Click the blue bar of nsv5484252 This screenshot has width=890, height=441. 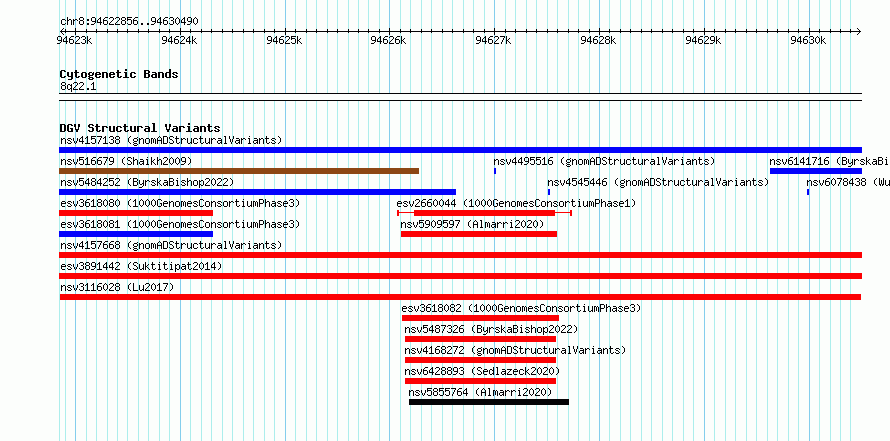(x=258, y=192)
